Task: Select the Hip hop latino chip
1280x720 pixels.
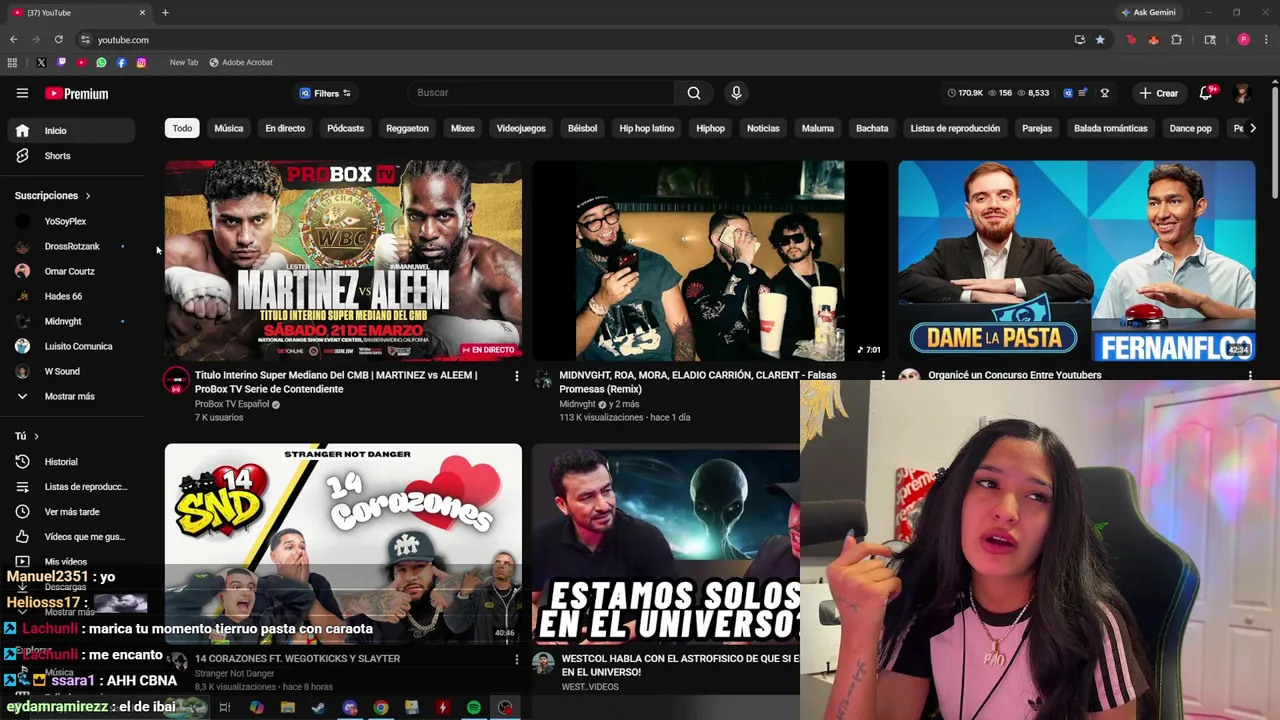Action: point(647,128)
